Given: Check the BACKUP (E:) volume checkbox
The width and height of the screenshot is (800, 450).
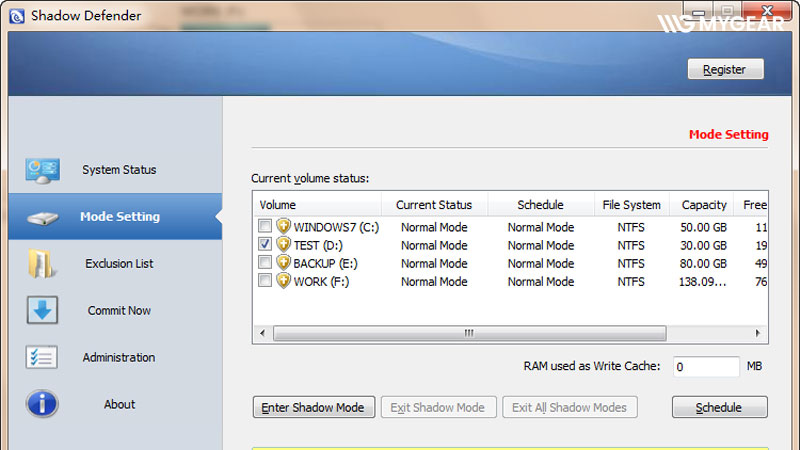Looking at the screenshot, I should [265, 262].
